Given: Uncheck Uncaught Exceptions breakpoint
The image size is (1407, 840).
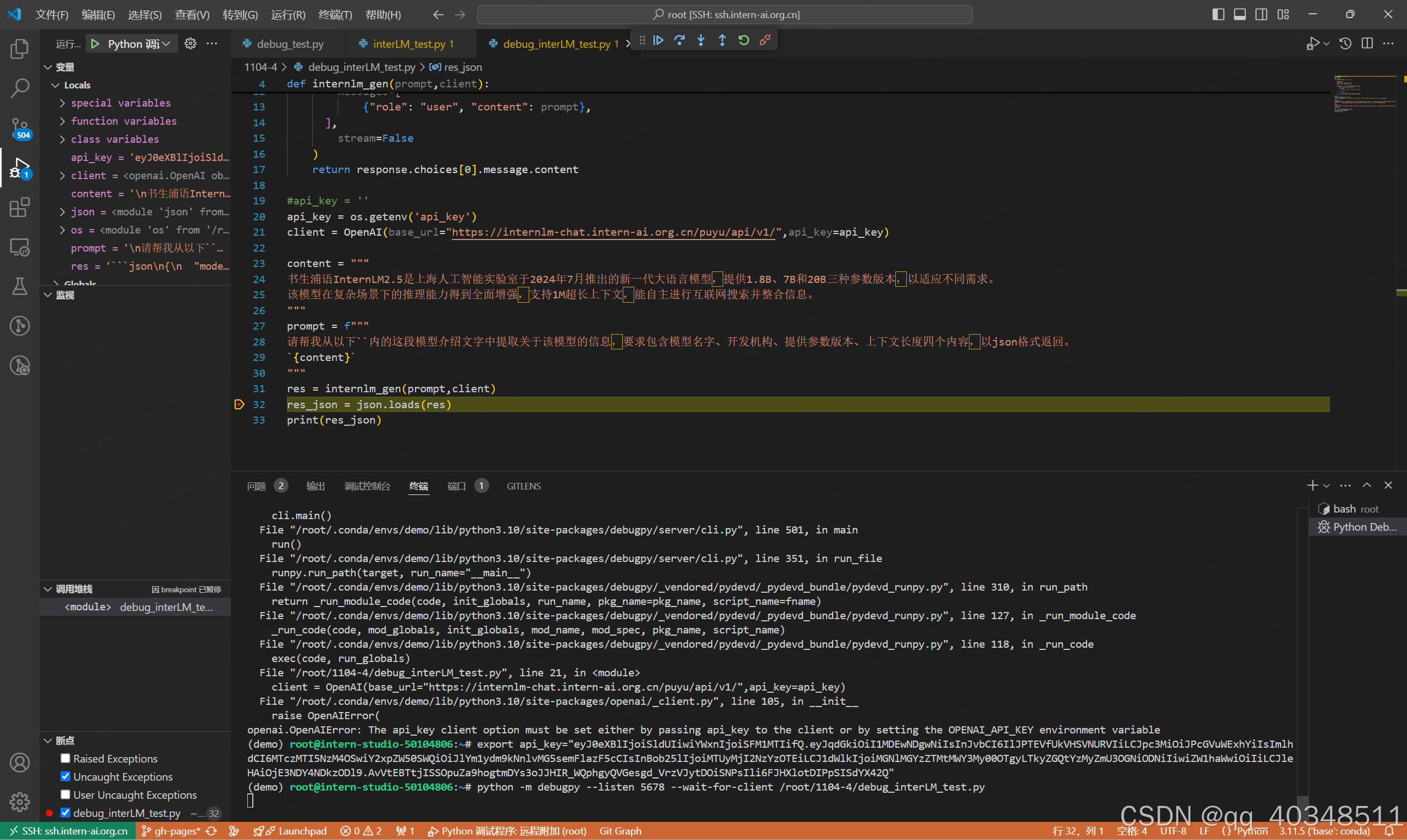Looking at the screenshot, I should click(x=66, y=776).
